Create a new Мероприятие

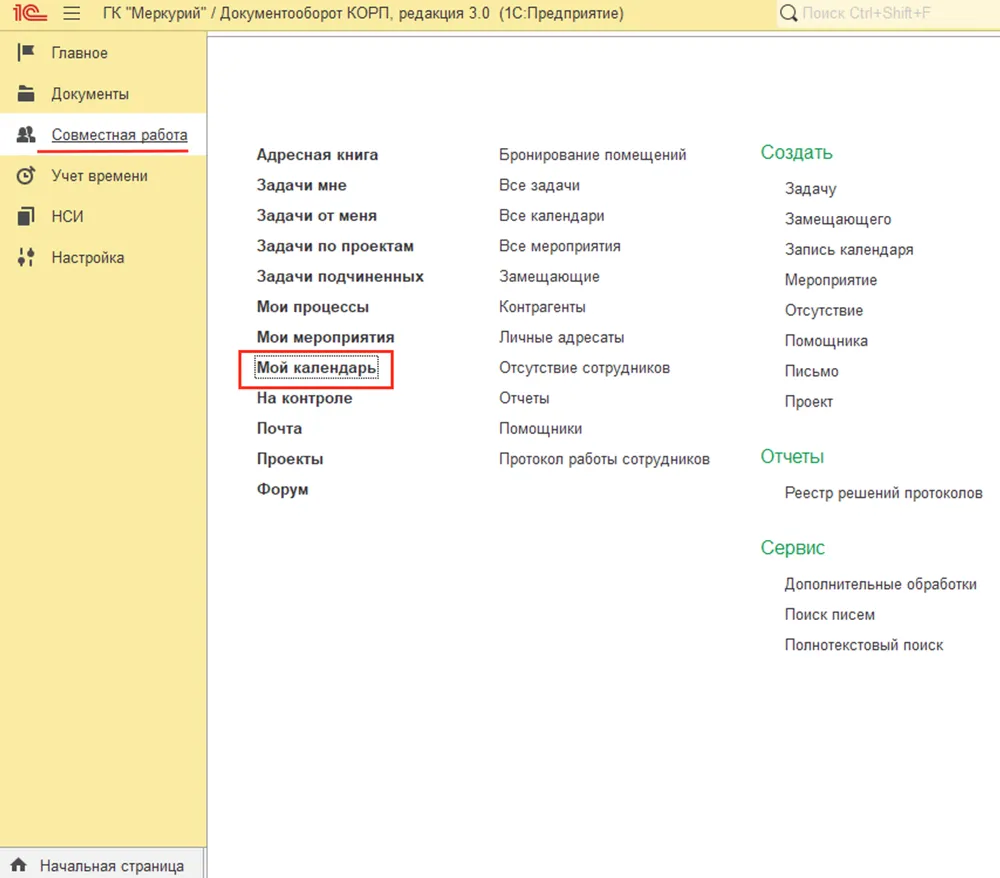[x=830, y=280]
